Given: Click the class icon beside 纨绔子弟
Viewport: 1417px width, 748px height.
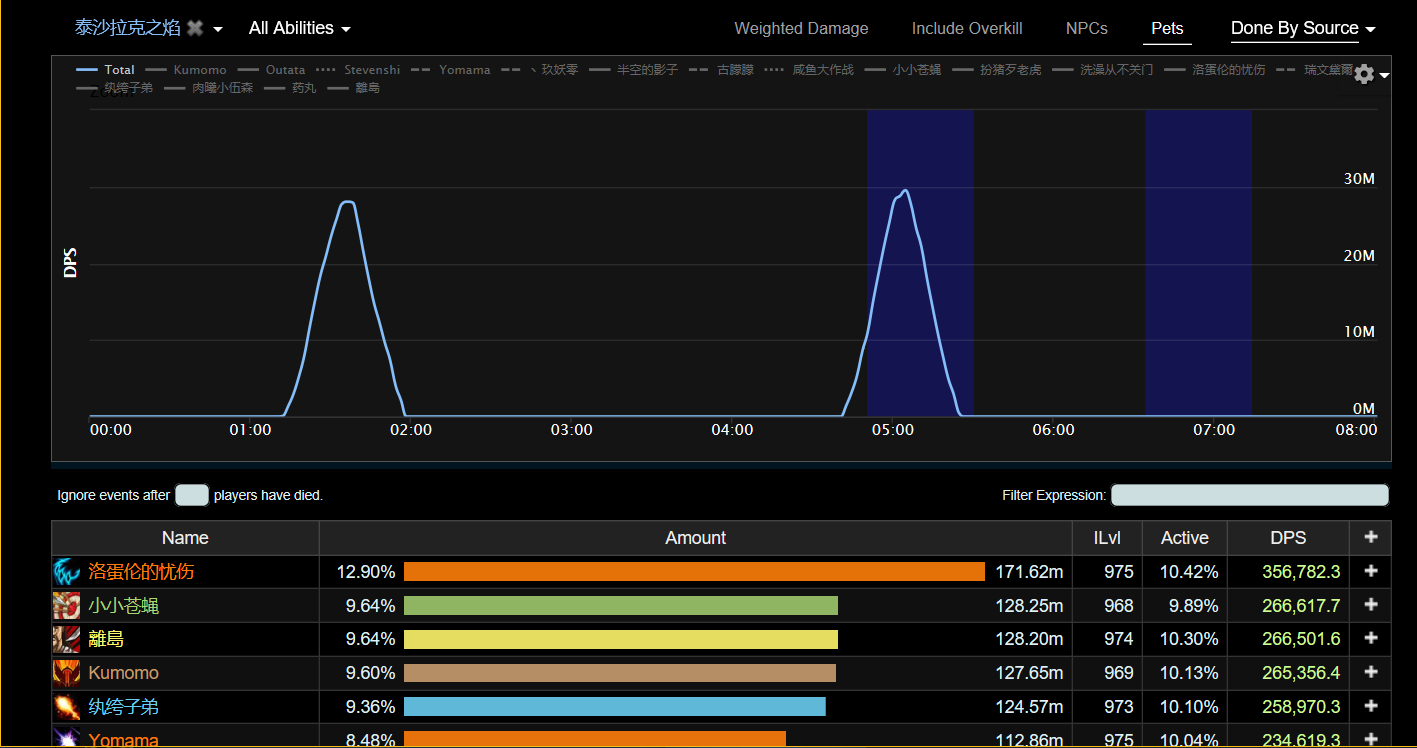Looking at the screenshot, I should [66, 707].
